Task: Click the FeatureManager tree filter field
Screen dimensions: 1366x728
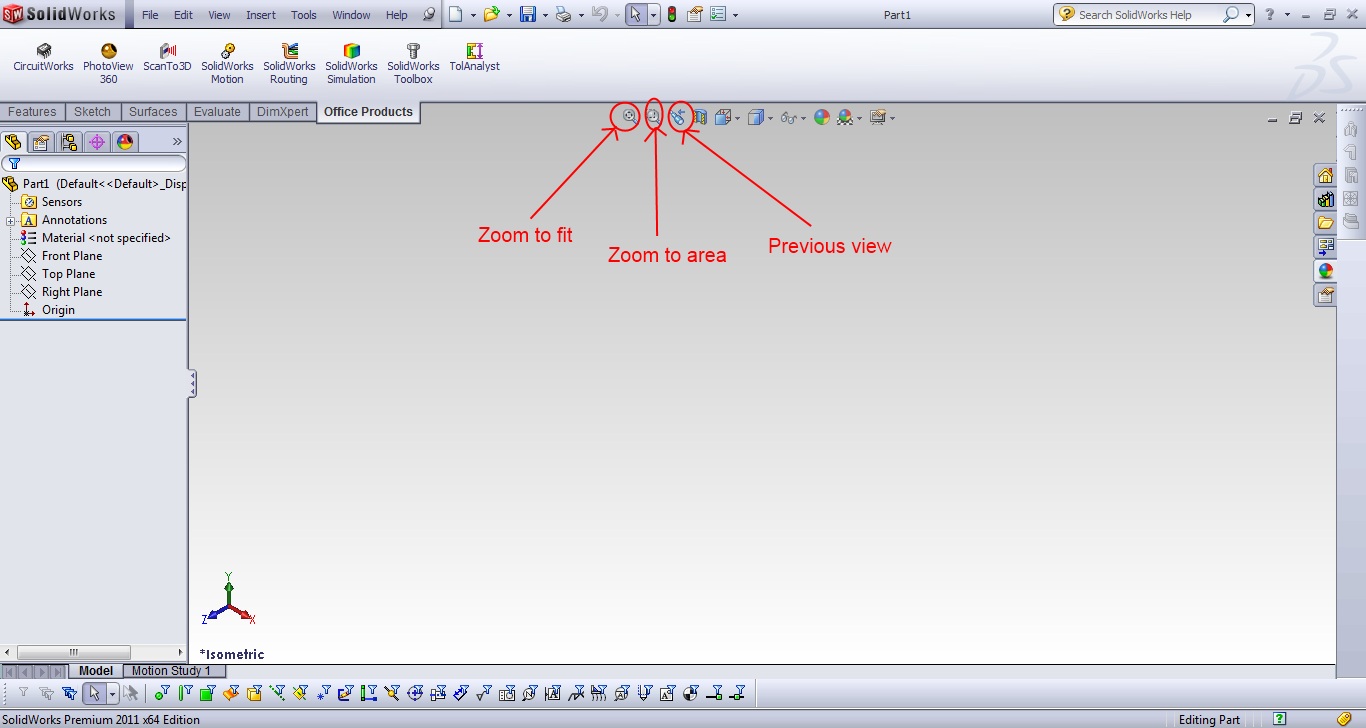Action: 94,163
